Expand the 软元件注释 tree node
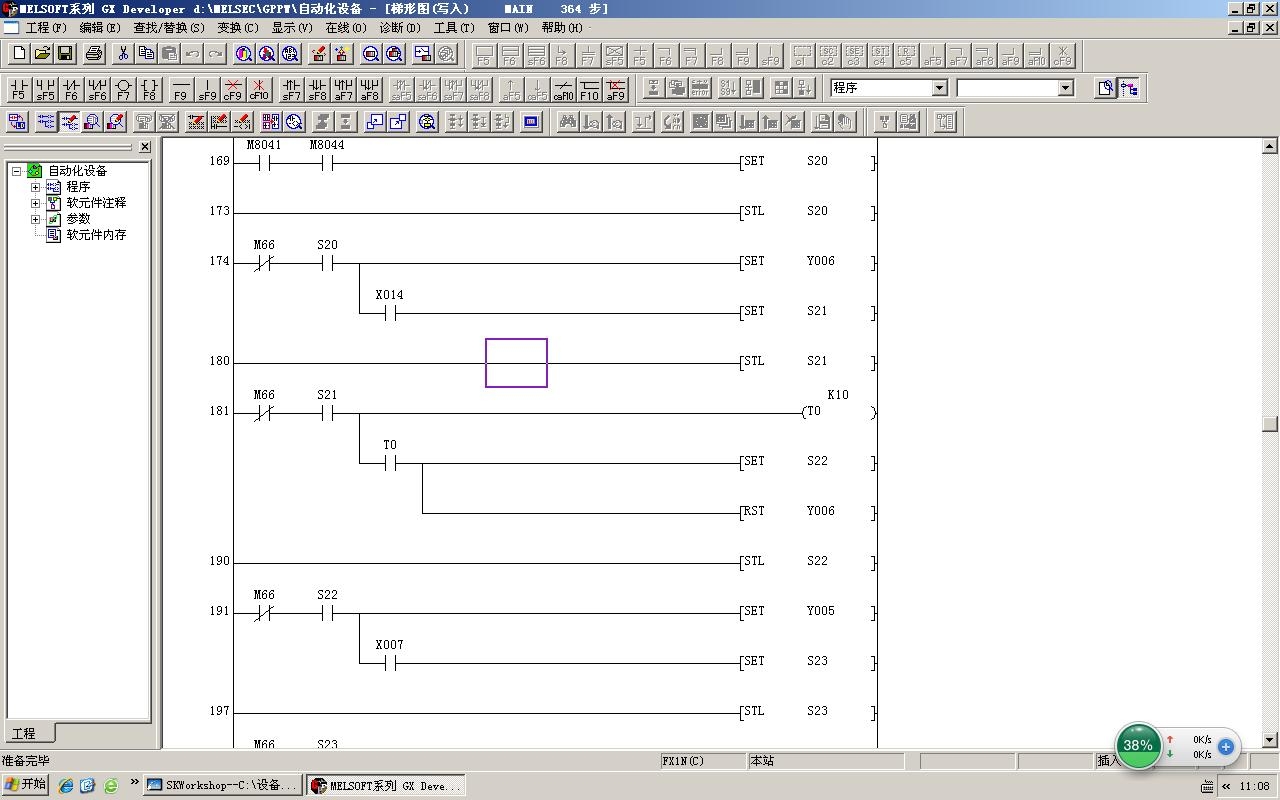 pyautogui.click(x=35, y=203)
